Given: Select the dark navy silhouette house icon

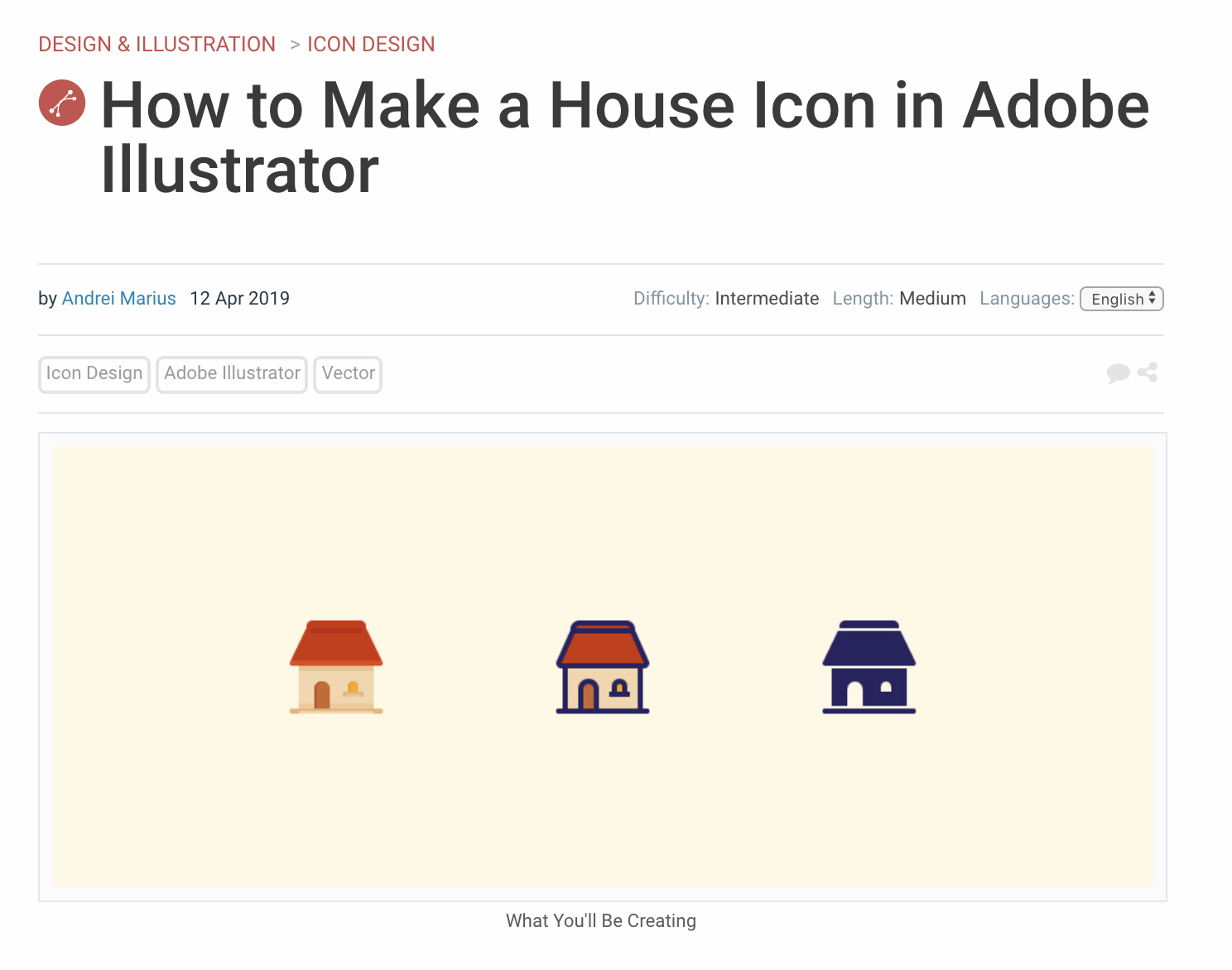Looking at the screenshot, I should (x=869, y=666).
